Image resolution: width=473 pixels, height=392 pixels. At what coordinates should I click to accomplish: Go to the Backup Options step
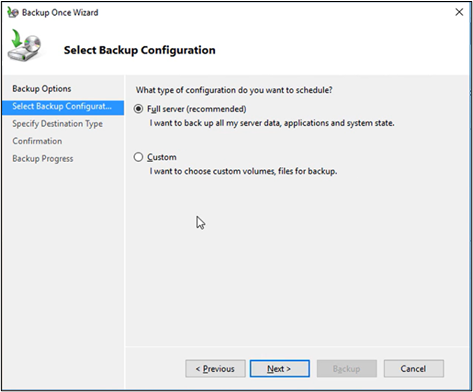[x=42, y=89]
